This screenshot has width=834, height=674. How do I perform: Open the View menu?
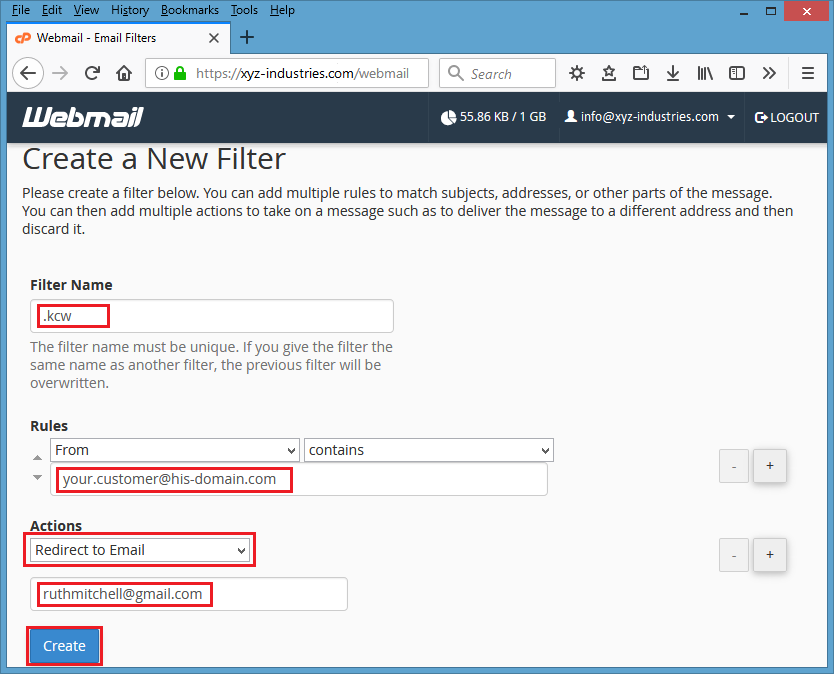(x=86, y=10)
